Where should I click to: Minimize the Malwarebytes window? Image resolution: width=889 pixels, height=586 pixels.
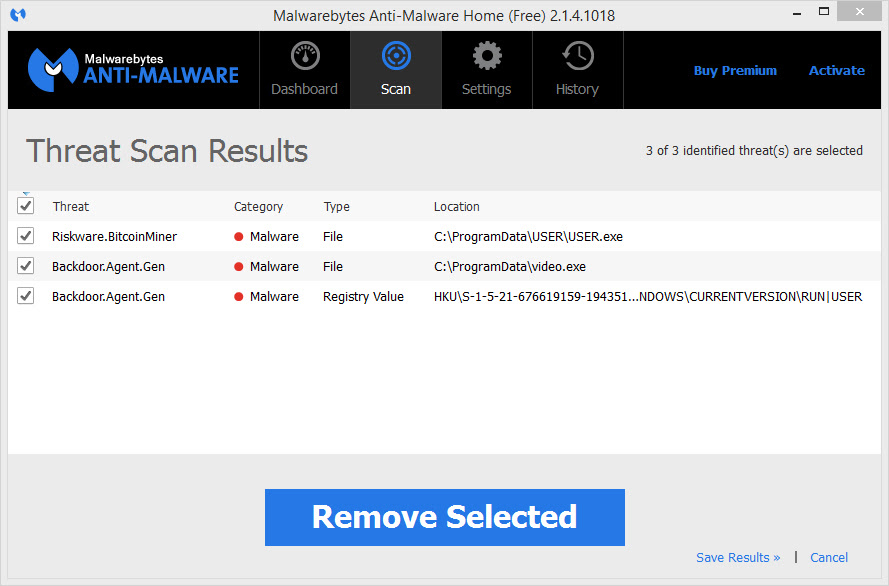[797, 12]
